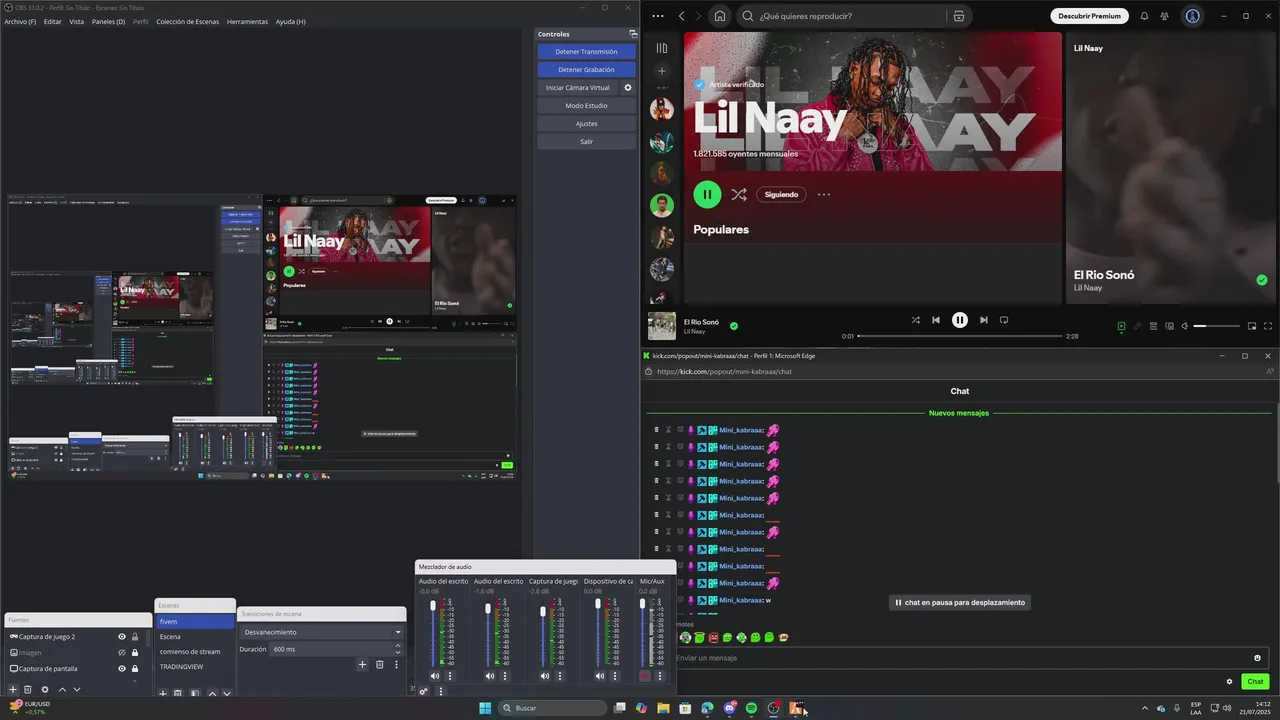
Task: Add transition plus icon in Transiciones de escena
Action: click(363, 664)
